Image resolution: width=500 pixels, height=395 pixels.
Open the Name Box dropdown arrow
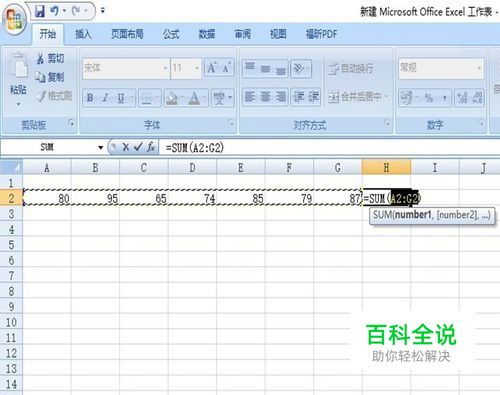[100, 147]
